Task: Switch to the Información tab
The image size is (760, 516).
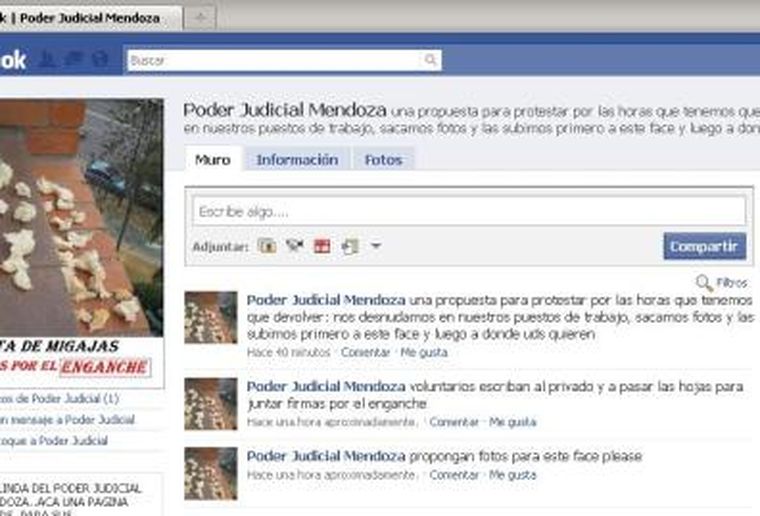Action: [297, 159]
